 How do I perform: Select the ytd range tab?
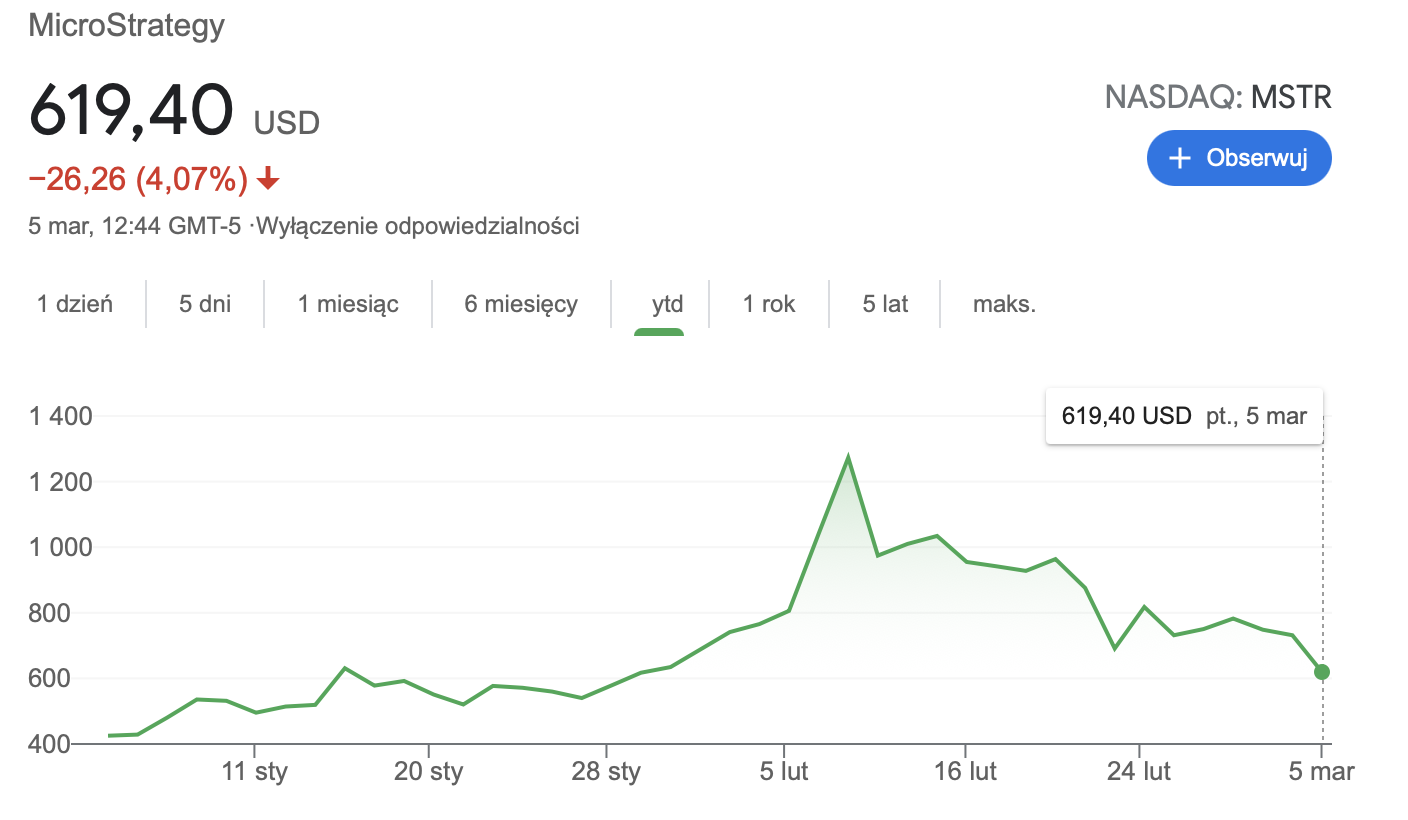[667, 304]
